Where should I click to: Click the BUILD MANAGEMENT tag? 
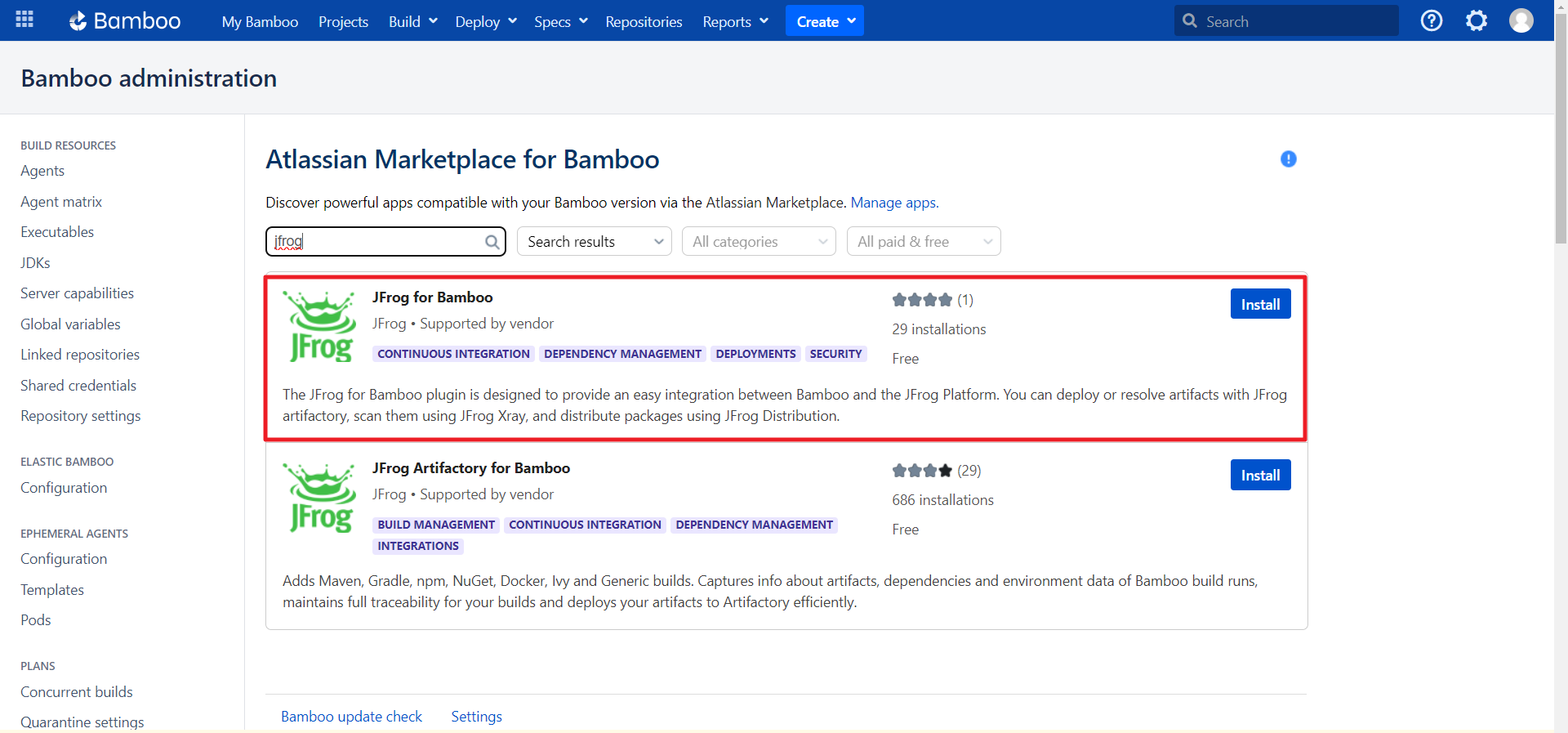pos(436,525)
